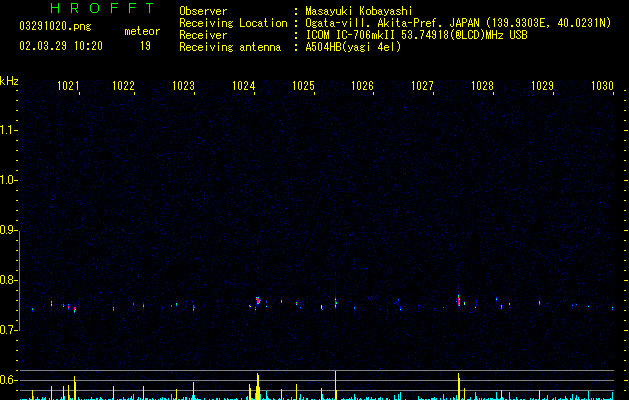The height and width of the screenshot is (400, 629).
Task: Select the filename 03291020.png
Action: [x=55, y=26]
